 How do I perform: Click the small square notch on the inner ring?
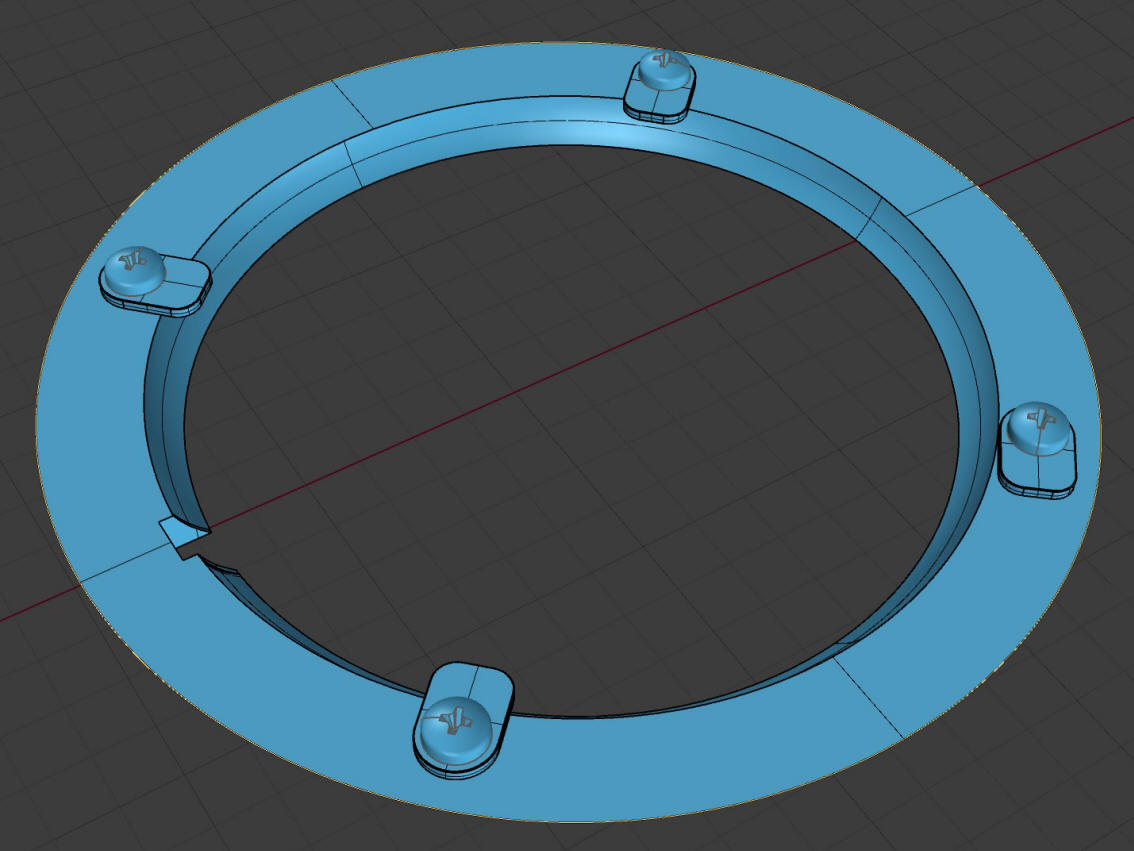[x=181, y=537]
